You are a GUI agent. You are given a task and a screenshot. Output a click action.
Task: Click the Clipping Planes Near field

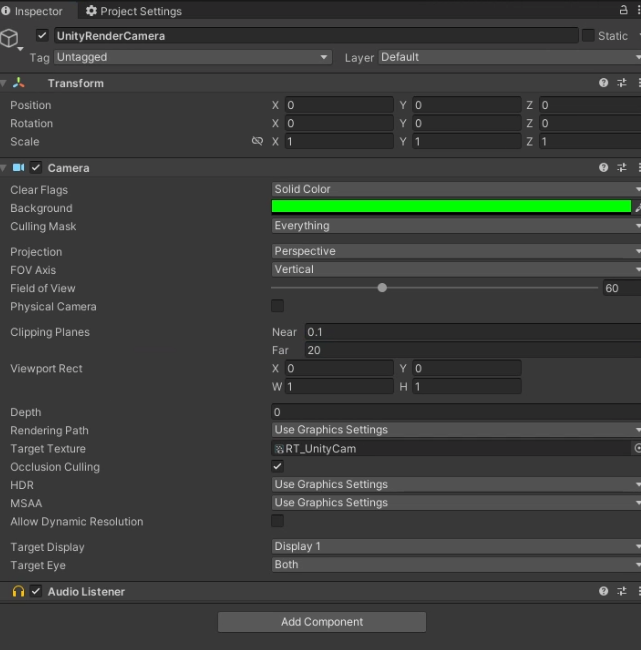tap(473, 332)
